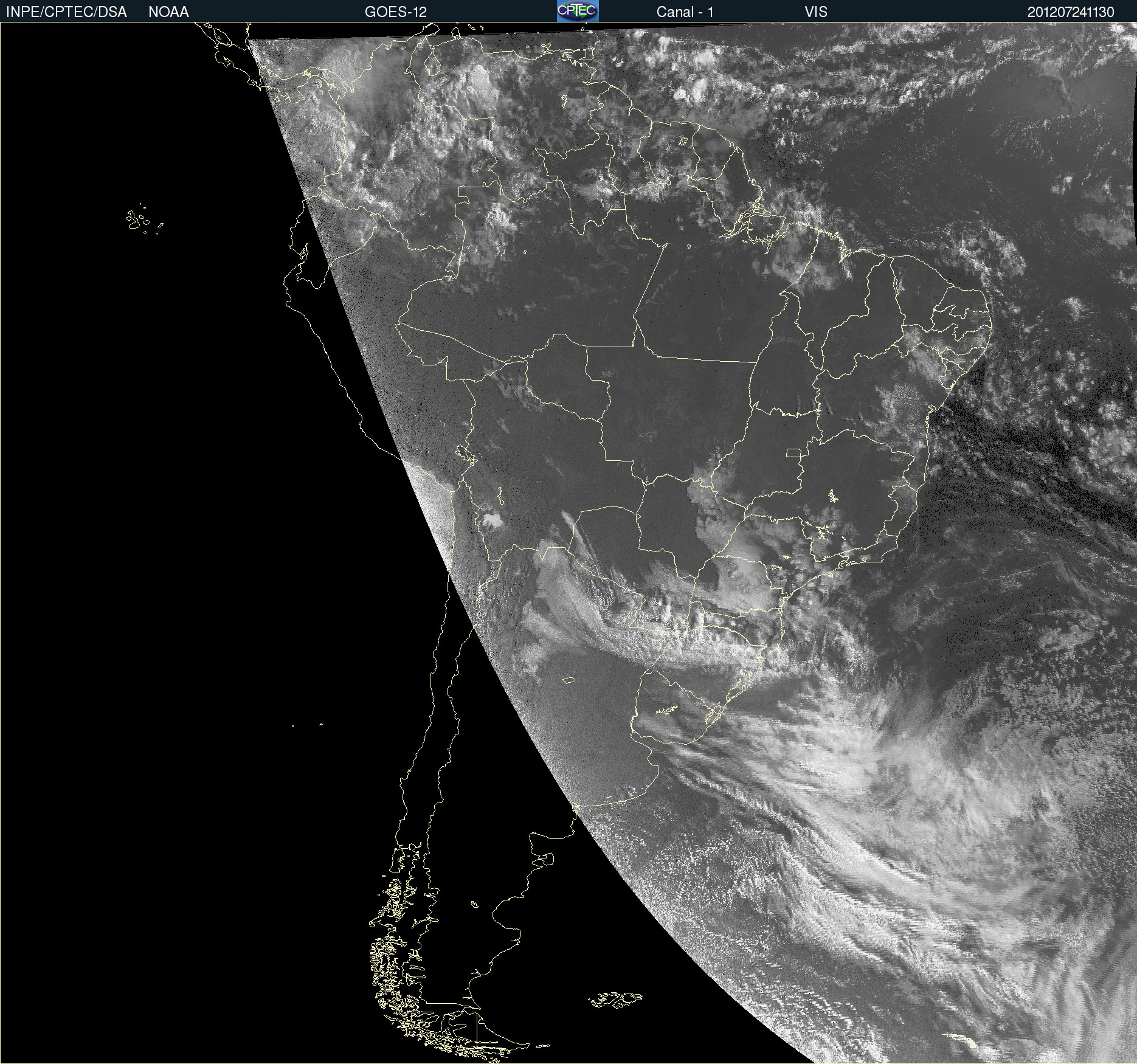Select the INPE/CPTEC/DSA header text

coord(66,12)
